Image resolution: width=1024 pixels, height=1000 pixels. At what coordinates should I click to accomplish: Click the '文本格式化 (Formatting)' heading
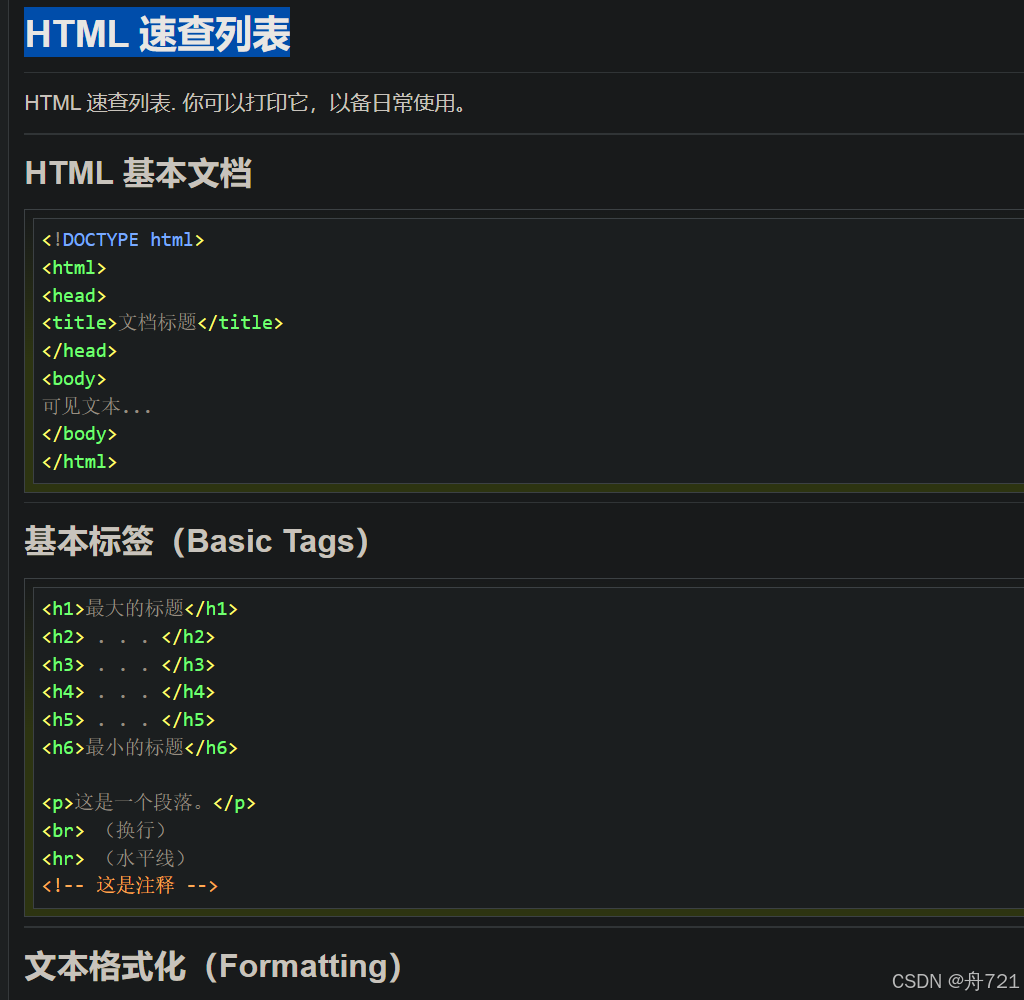pyautogui.click(x=214, y=966)
